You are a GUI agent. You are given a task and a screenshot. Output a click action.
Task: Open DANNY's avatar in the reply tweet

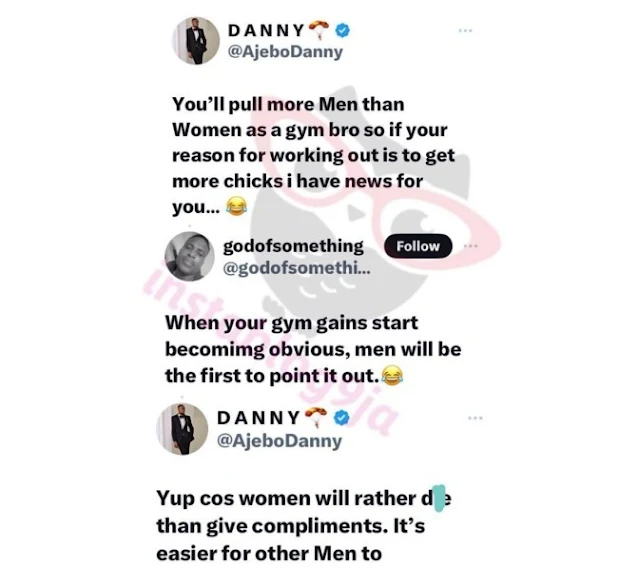182,429
